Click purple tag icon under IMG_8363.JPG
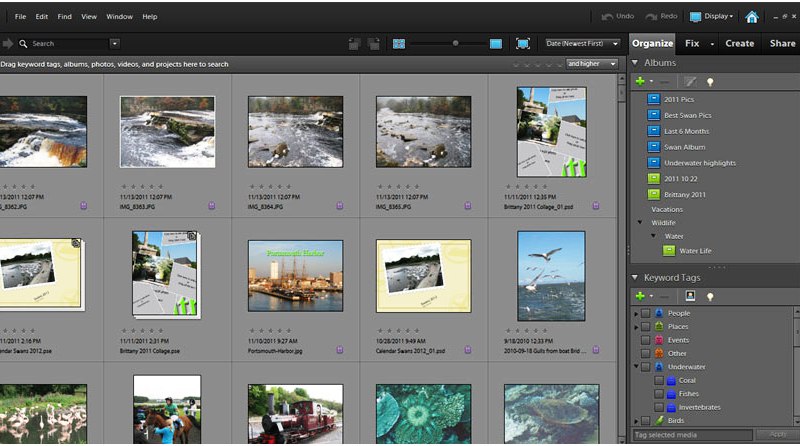 [212, 206]
